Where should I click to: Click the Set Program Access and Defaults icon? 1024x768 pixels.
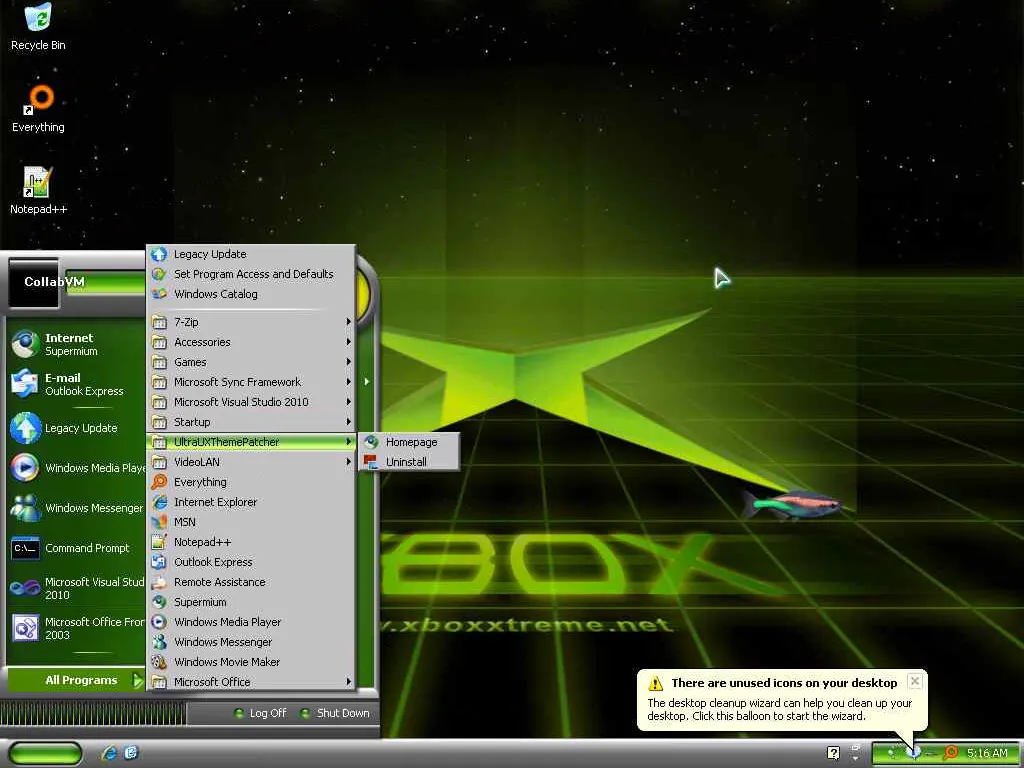(x=159, y=274)
